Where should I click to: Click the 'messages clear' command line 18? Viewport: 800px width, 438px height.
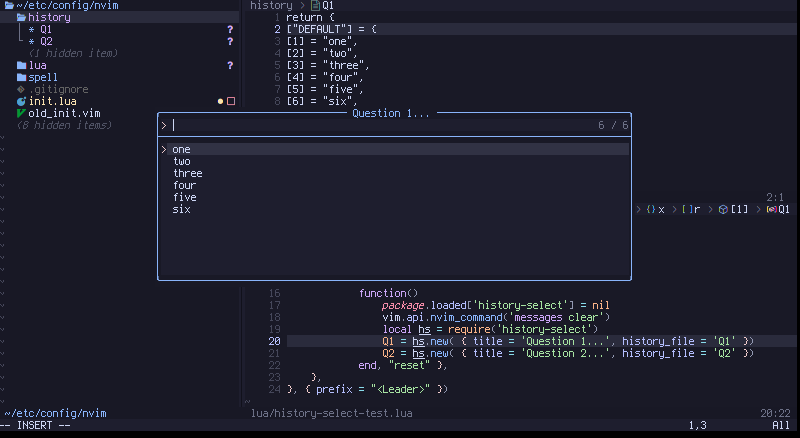[x=496, y=318]
